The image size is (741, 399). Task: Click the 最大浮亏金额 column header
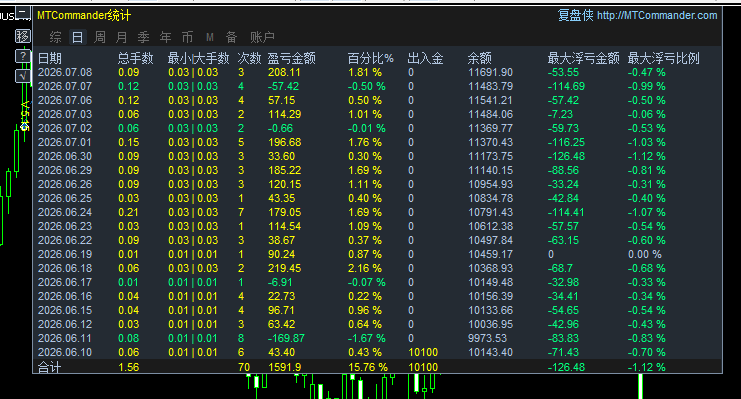[584, 59]
